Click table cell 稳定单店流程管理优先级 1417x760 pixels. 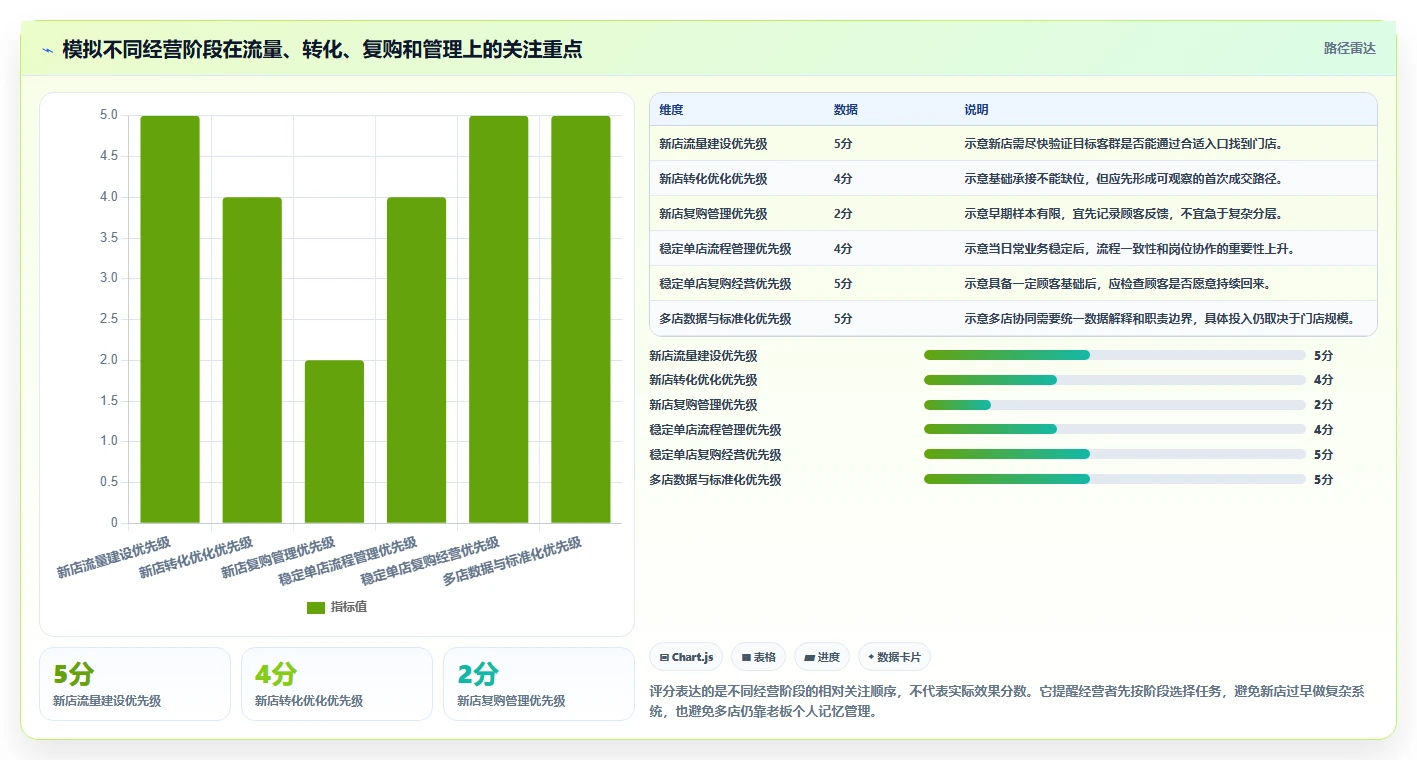click(x=725, y=249)
